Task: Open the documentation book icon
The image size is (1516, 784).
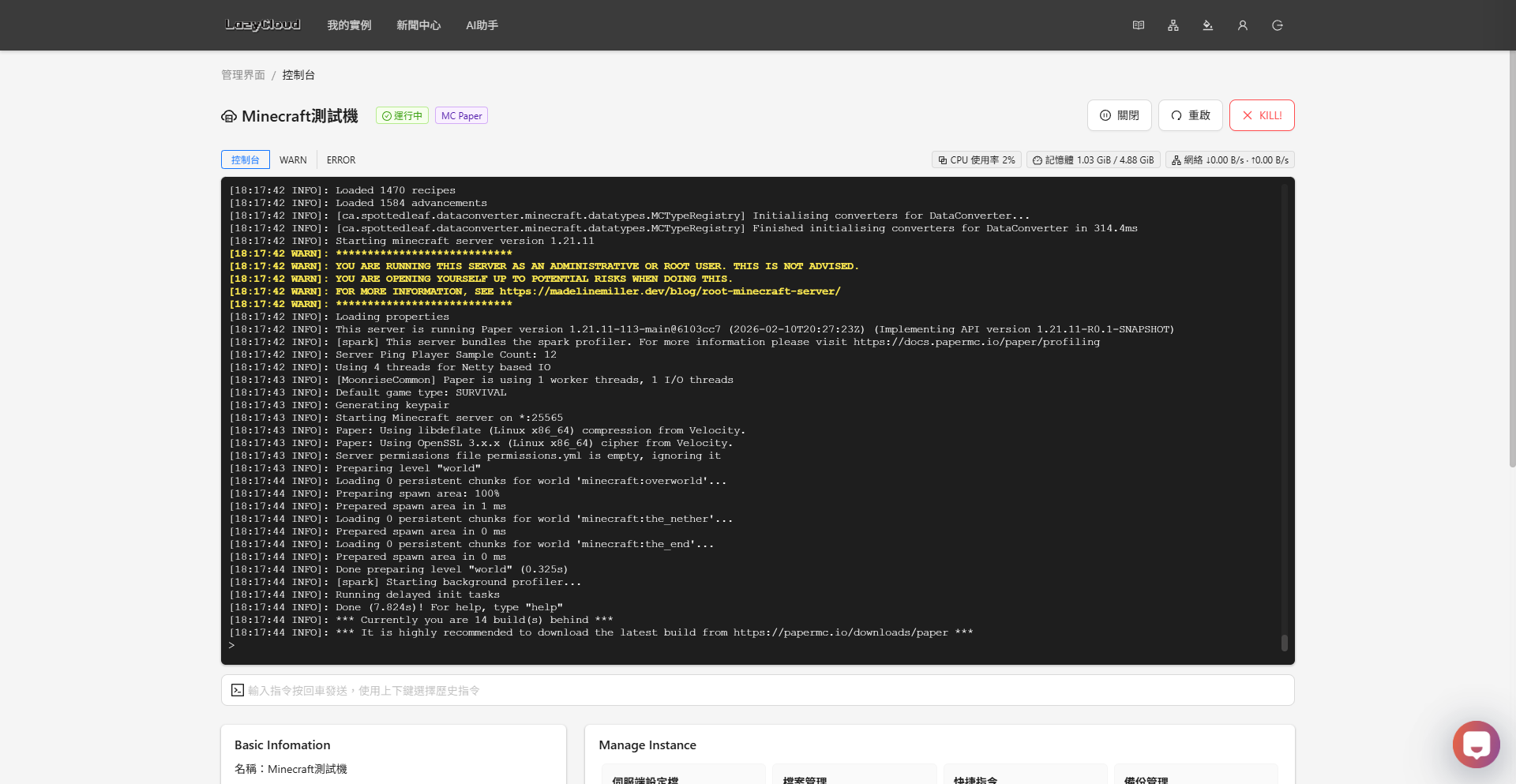Action: click(1138, 25)
